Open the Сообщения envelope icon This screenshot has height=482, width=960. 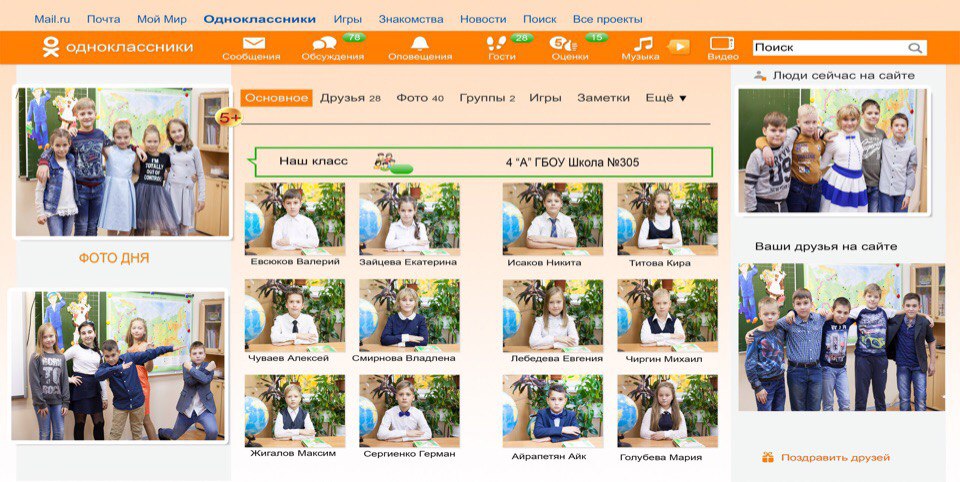[253, 43]
